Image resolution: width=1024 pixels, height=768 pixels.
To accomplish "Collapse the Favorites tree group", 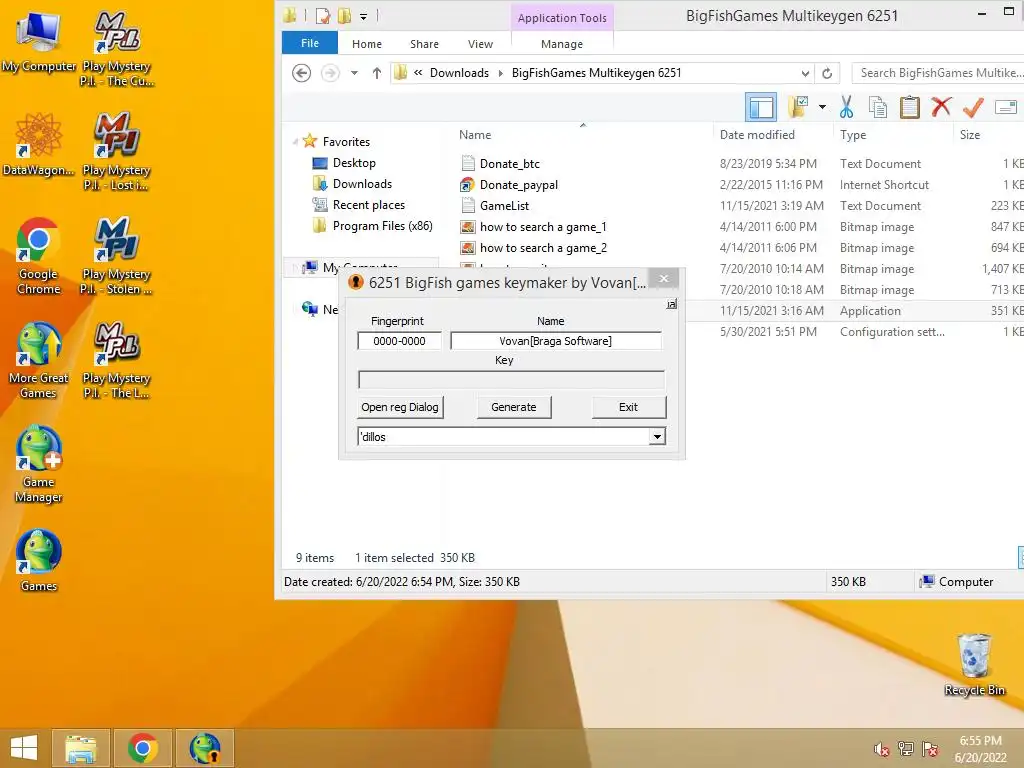I will pos(295,142).
